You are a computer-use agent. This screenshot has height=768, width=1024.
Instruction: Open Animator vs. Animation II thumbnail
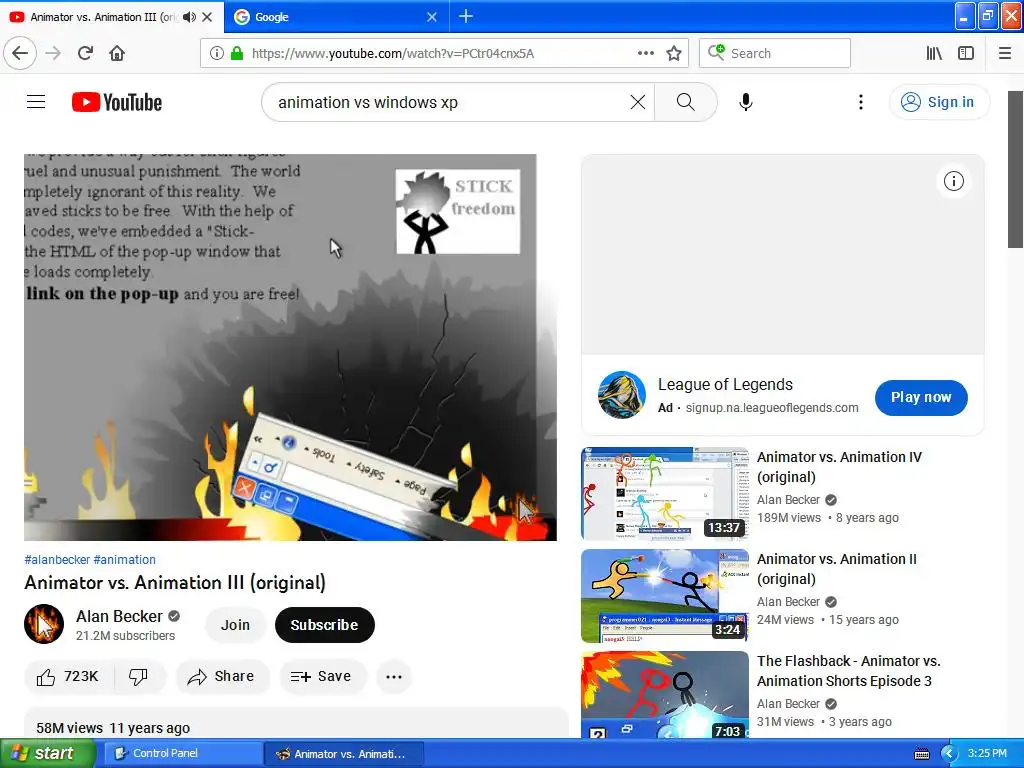[665, 596]
